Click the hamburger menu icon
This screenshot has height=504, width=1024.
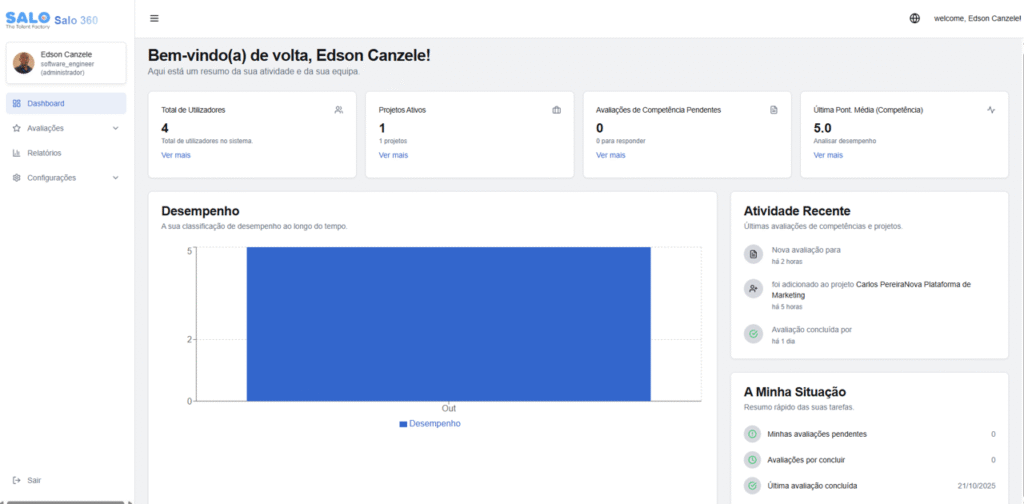154,18
